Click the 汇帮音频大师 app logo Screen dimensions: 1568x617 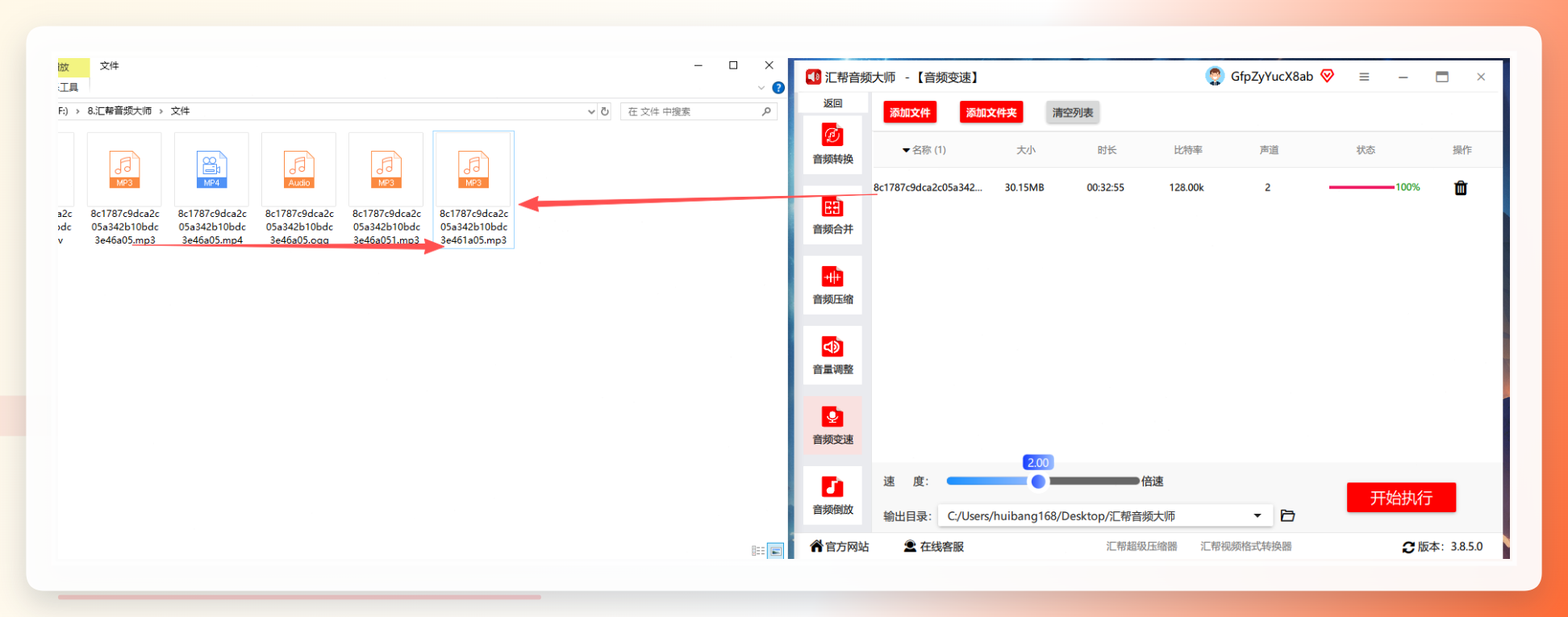click(x=813, y=77)
